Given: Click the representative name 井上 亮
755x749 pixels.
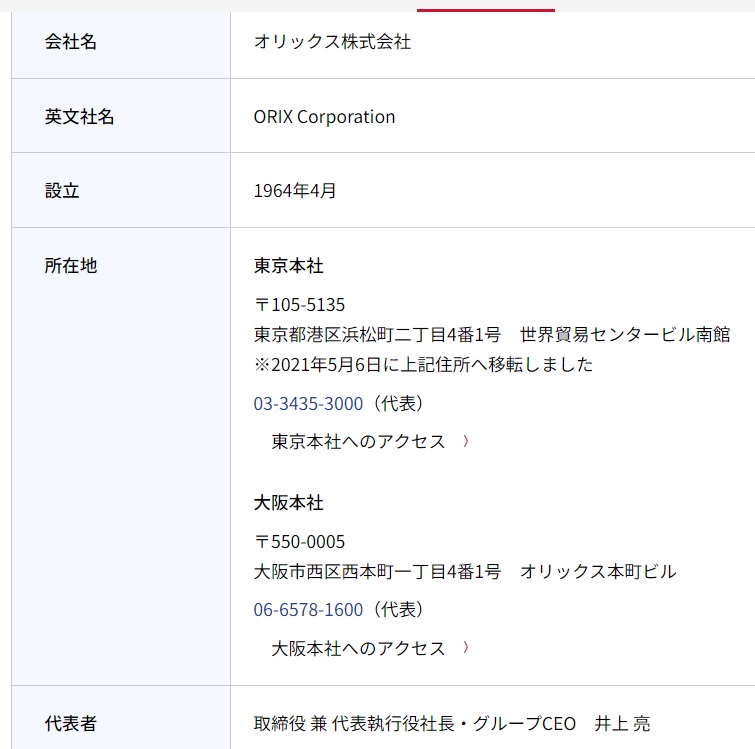Looking at the screenshot, I should click(622, 723).
